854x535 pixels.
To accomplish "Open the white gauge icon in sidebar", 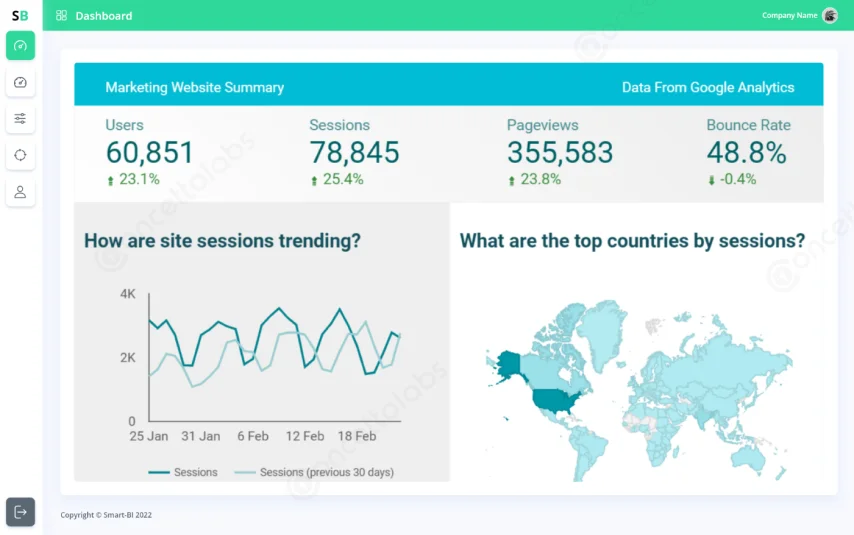I will point(20,82).
